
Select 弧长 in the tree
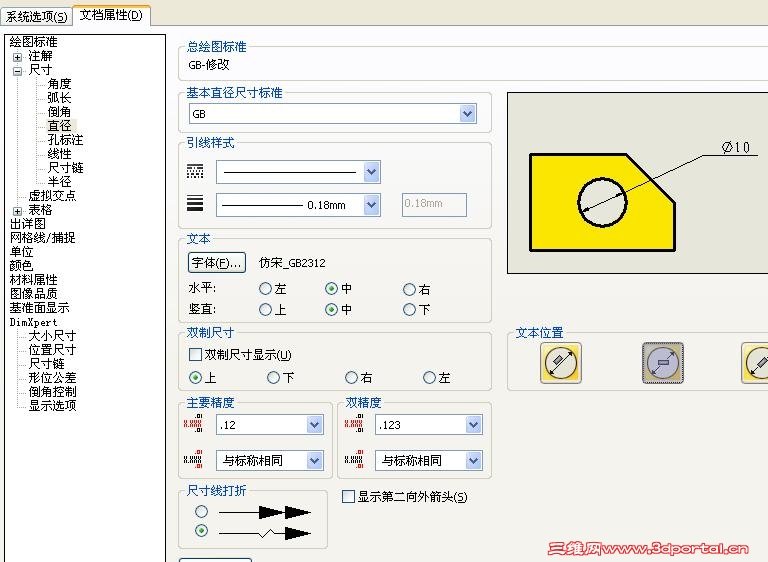tap(59, 98)
